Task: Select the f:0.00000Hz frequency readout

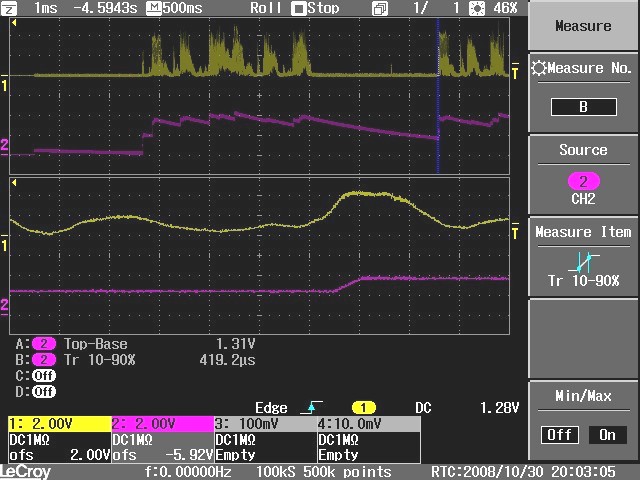Action: [x=188, y=472]
